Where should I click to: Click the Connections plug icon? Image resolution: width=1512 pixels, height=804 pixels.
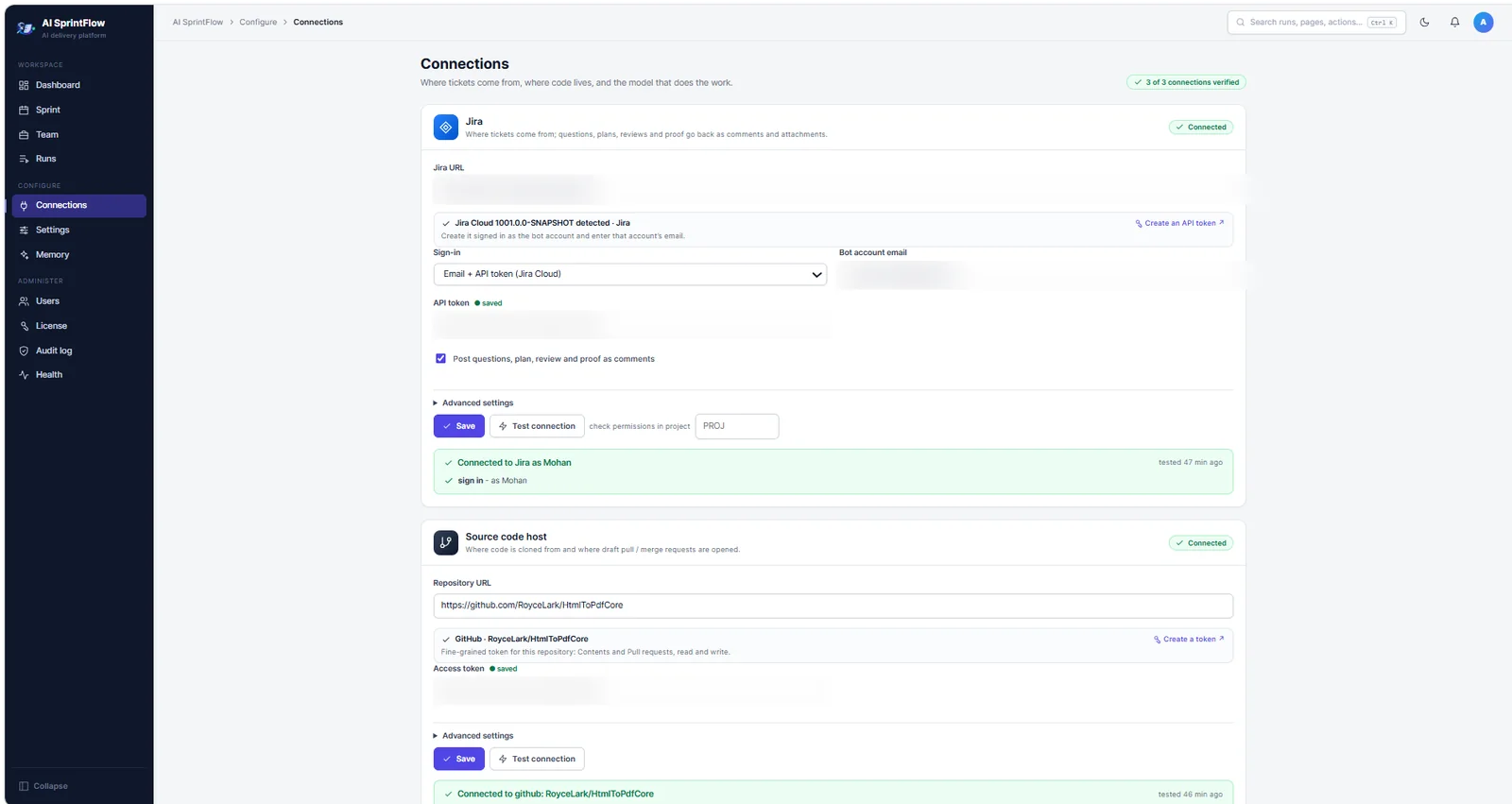[x=24, y=205]
